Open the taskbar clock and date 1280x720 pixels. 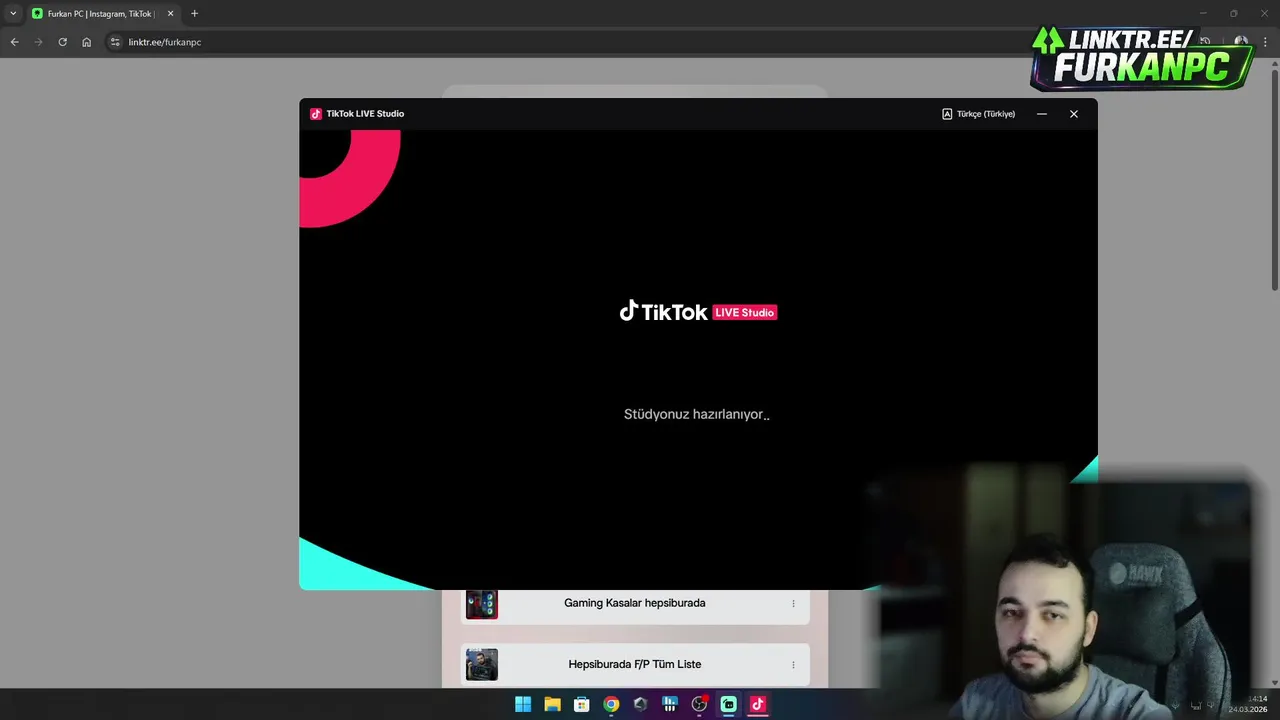pyautogui.click(x=1248, y=704)
